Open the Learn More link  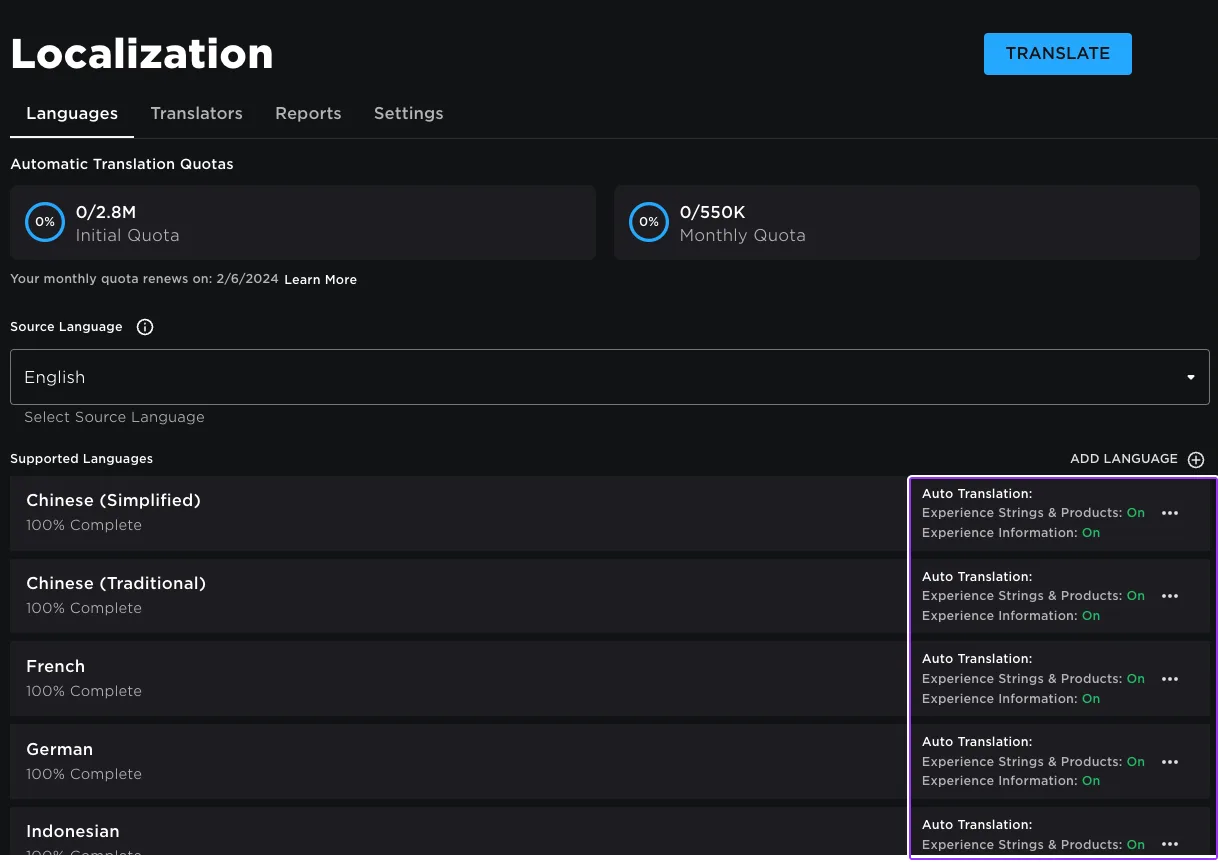320,280
